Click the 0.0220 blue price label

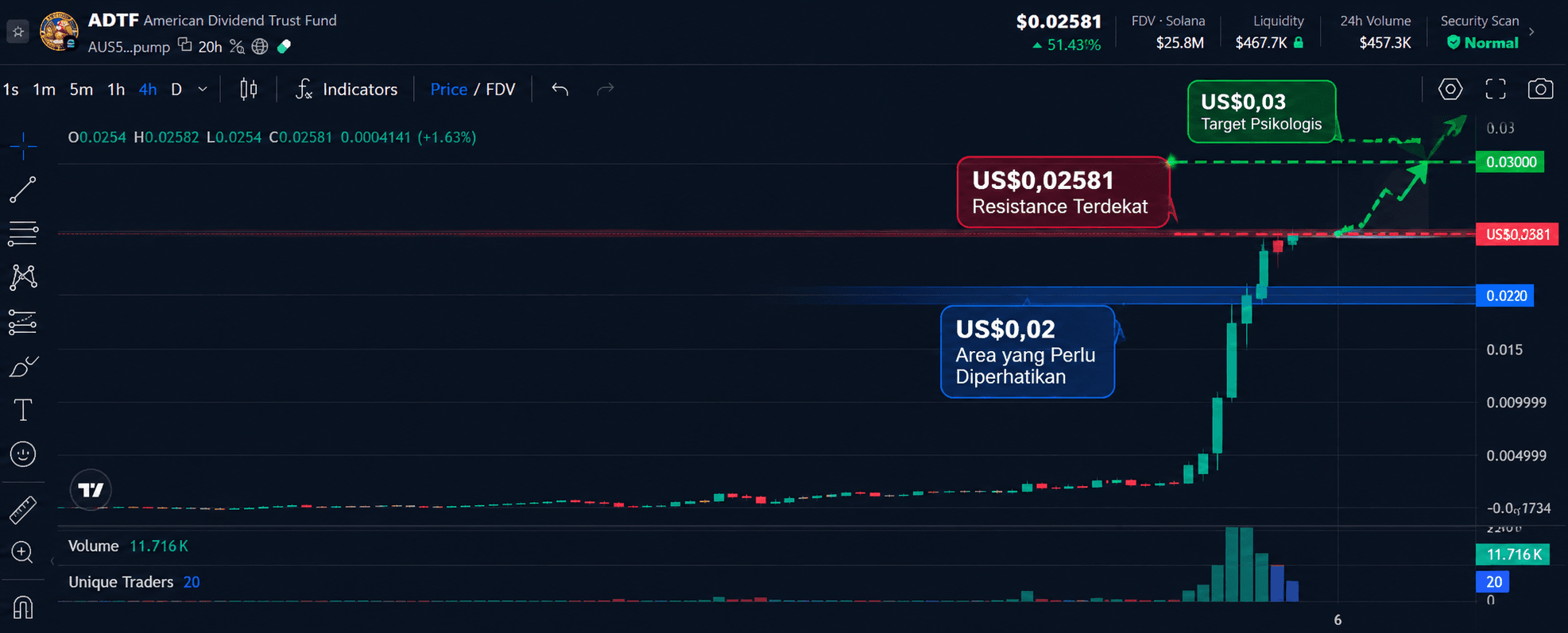tap(1505, 295)
